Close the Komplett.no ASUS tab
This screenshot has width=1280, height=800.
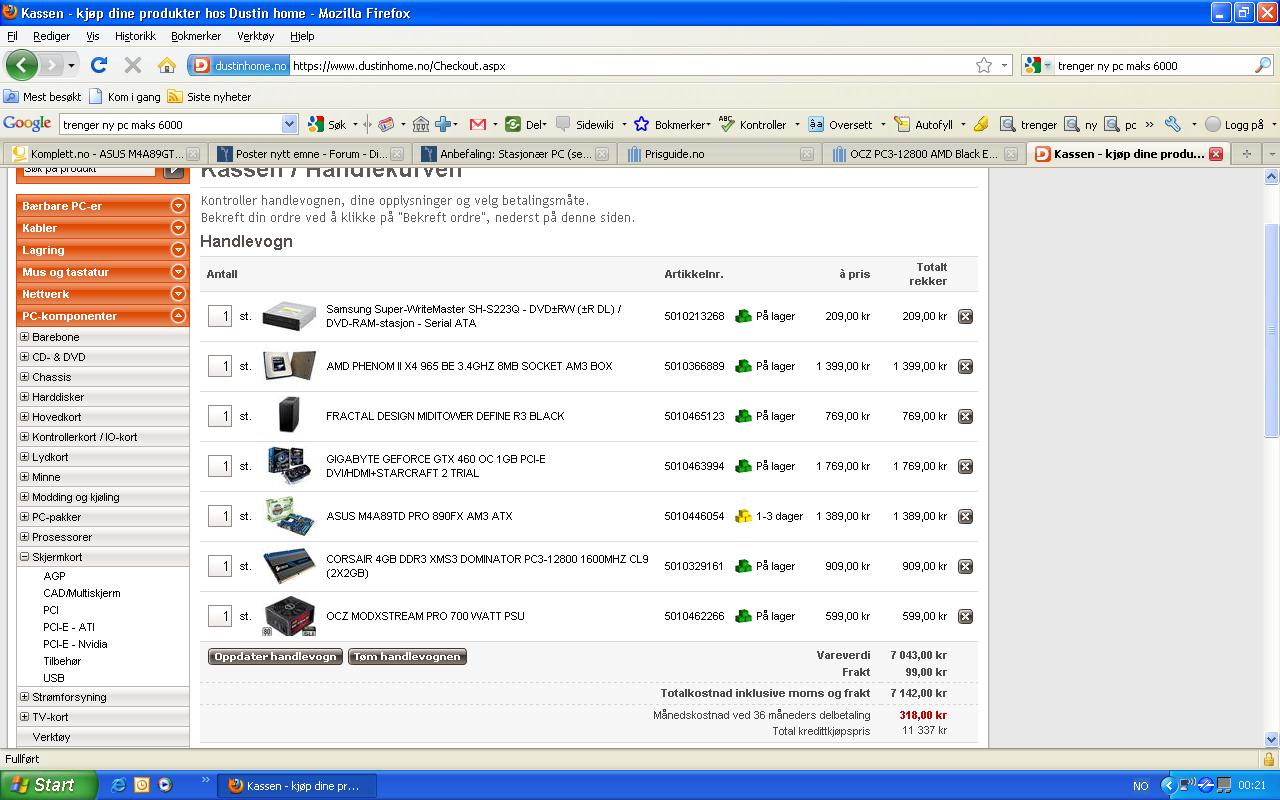coord(194,154)
